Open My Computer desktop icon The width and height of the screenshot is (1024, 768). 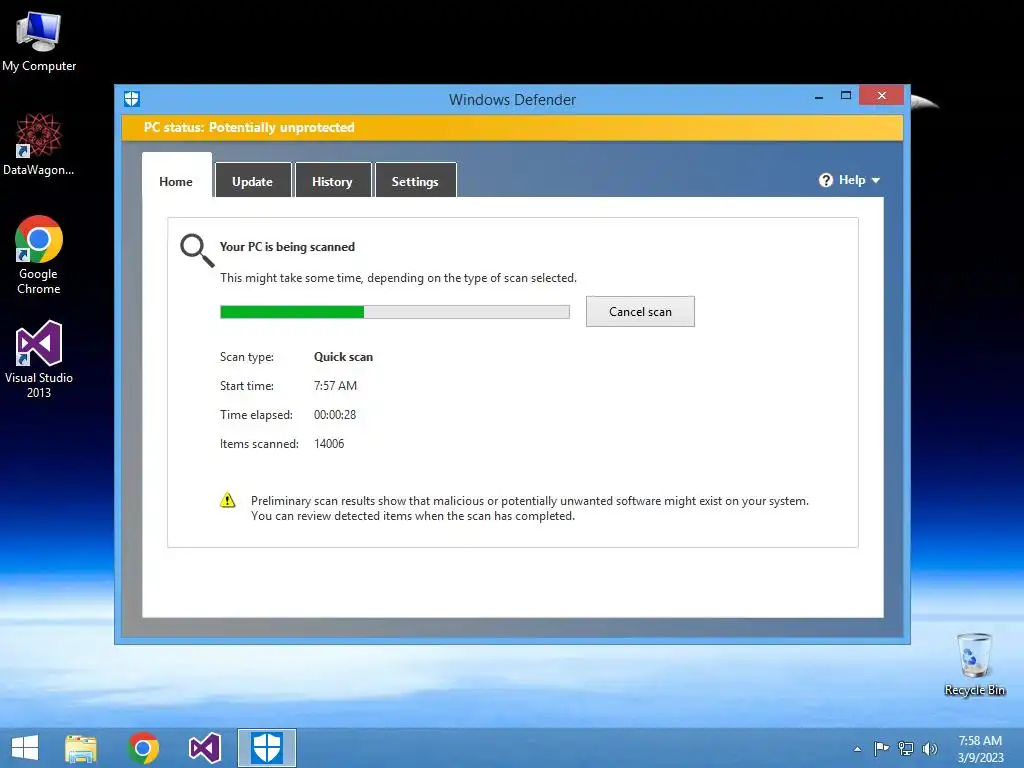pos(39,42)
